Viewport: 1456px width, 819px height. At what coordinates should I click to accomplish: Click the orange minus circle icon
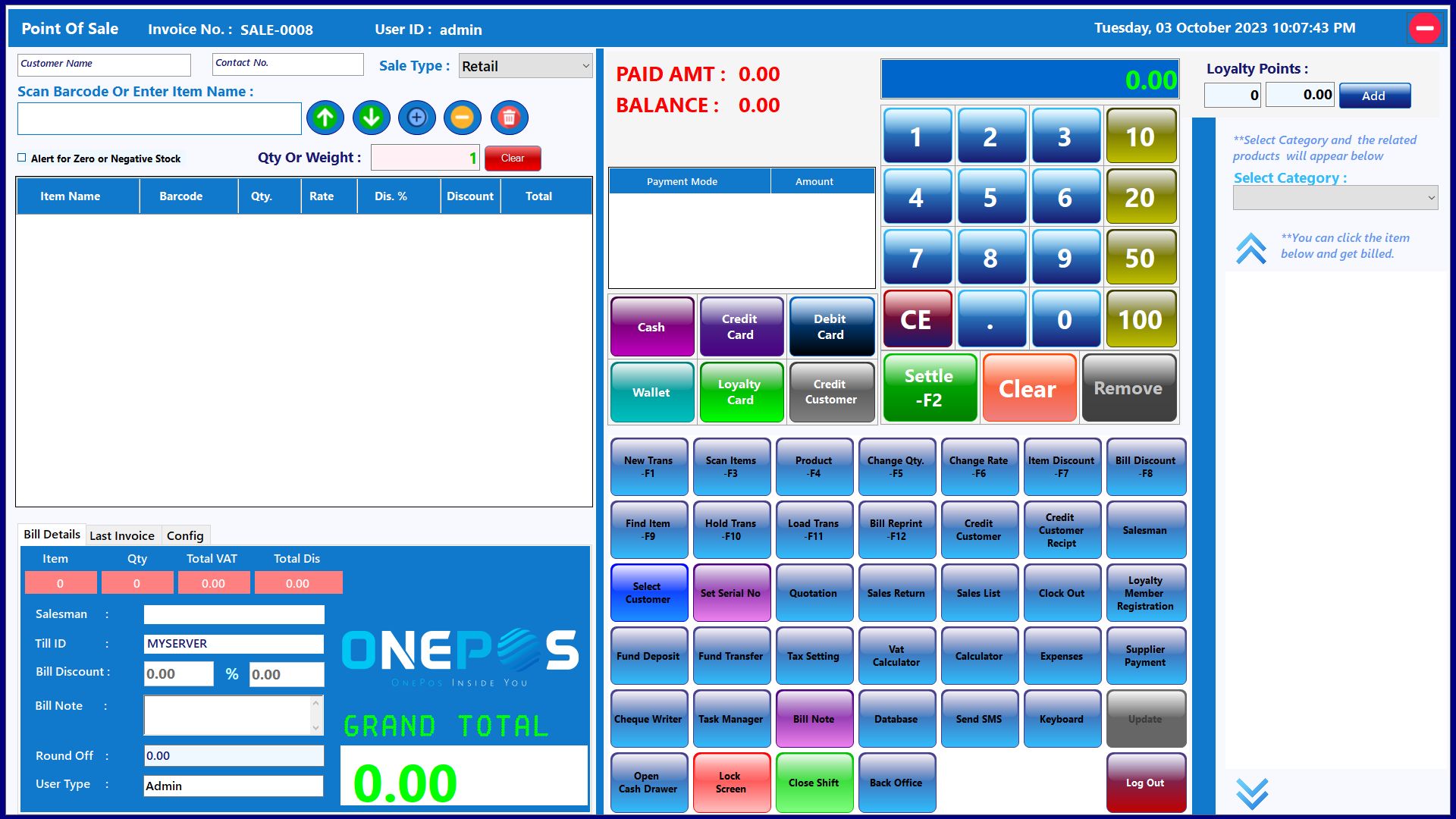463,118
